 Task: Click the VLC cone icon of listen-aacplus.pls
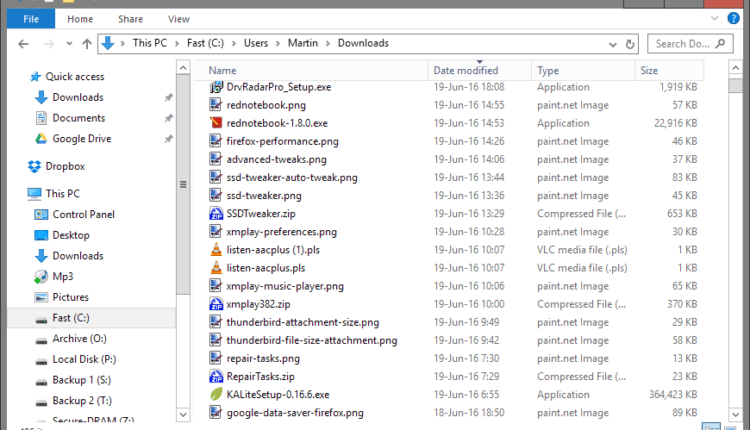216,268
